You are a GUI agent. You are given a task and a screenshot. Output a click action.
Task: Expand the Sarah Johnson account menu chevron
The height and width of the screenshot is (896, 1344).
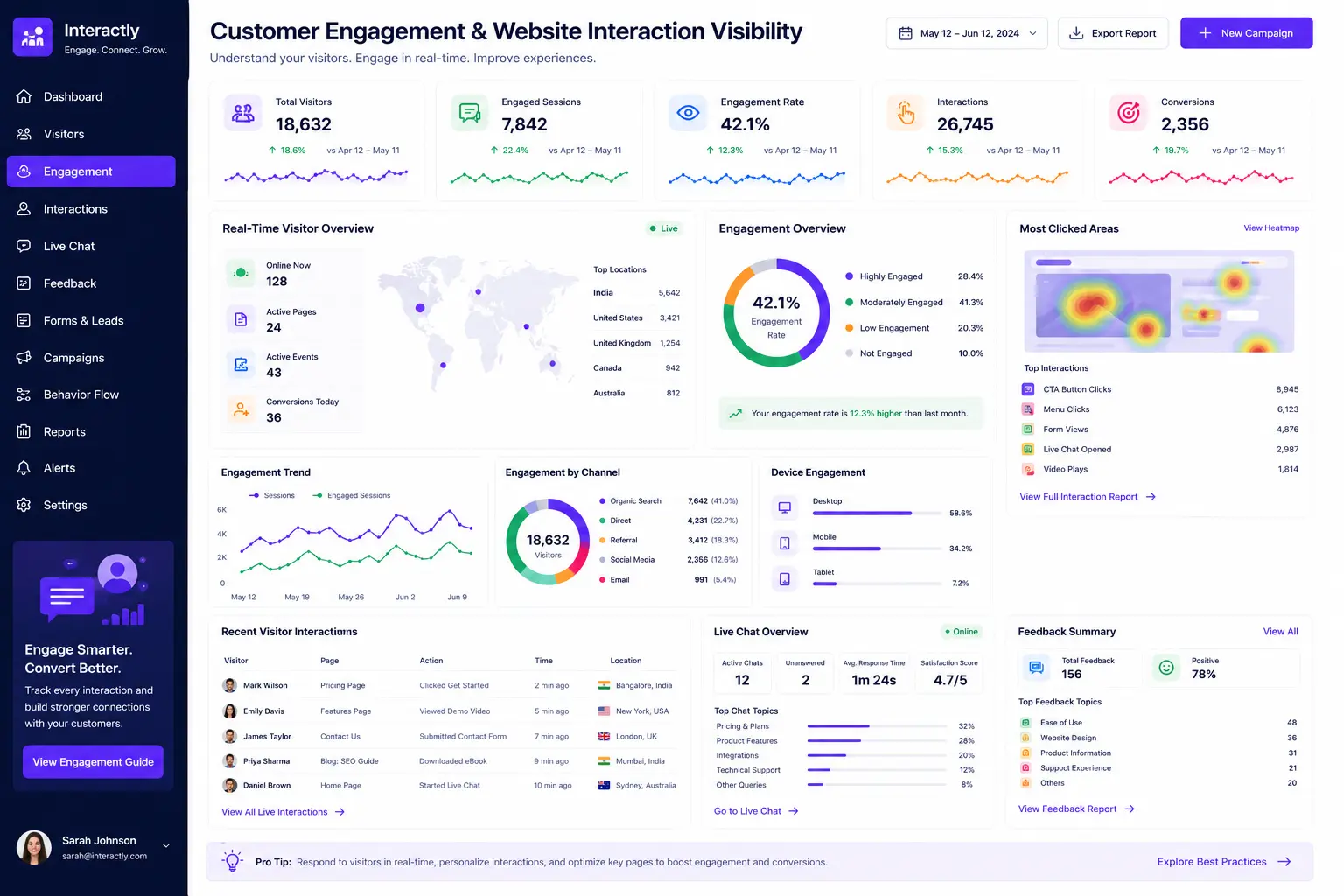tap(166, 846)
